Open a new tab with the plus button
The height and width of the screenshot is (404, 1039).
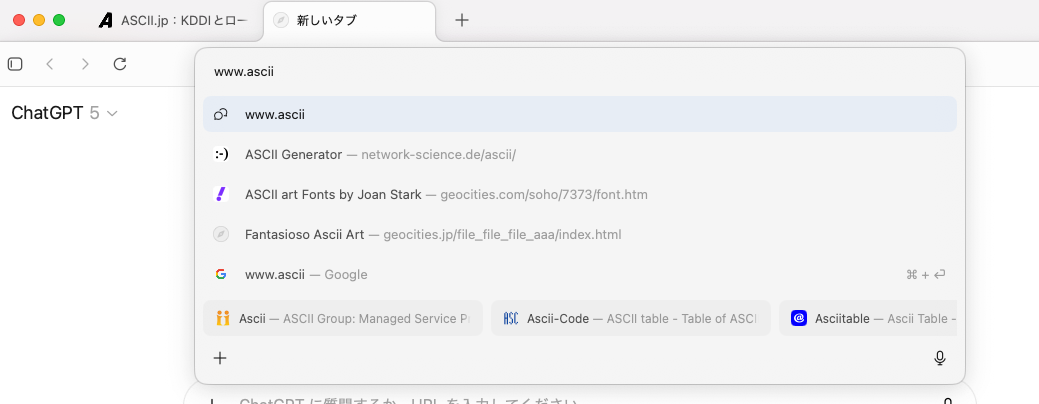(x=462, y=20)
